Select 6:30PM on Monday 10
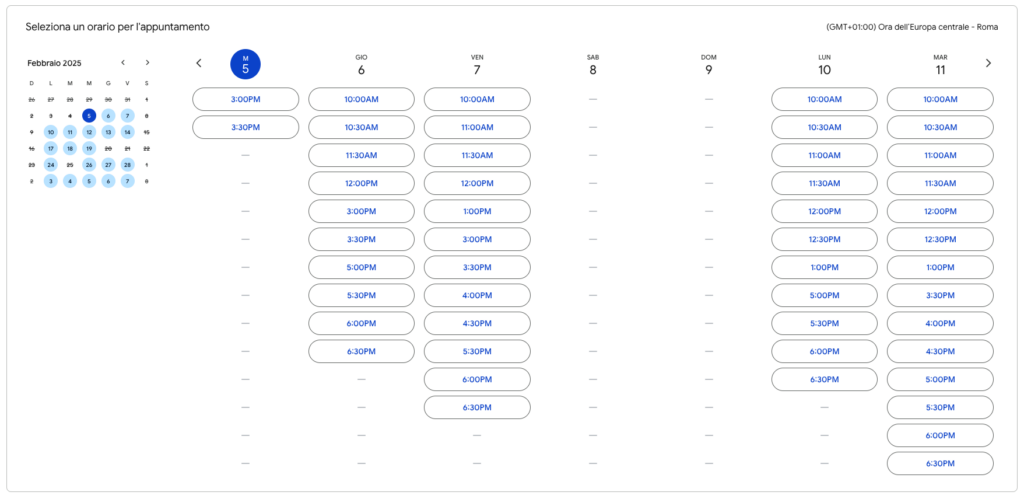Viewport: 1024px width, 499px height. tap(824, 379)
